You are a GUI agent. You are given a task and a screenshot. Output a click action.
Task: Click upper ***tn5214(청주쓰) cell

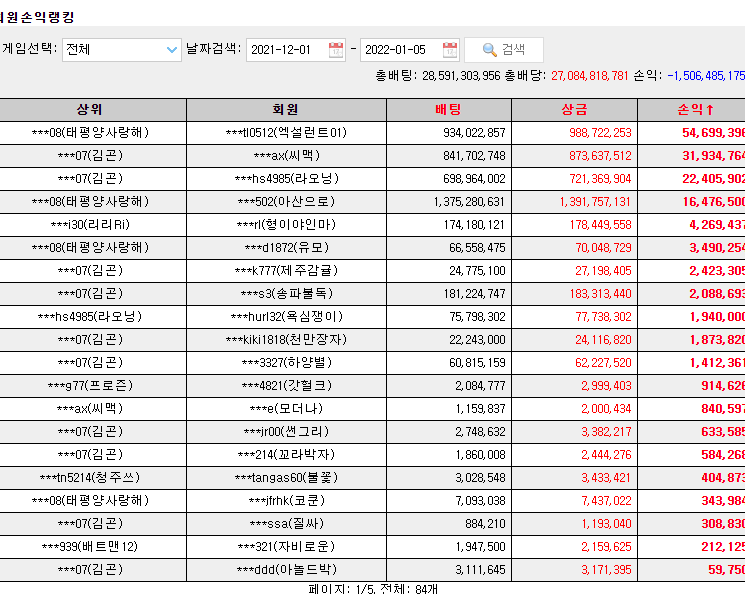click(90, 478)
